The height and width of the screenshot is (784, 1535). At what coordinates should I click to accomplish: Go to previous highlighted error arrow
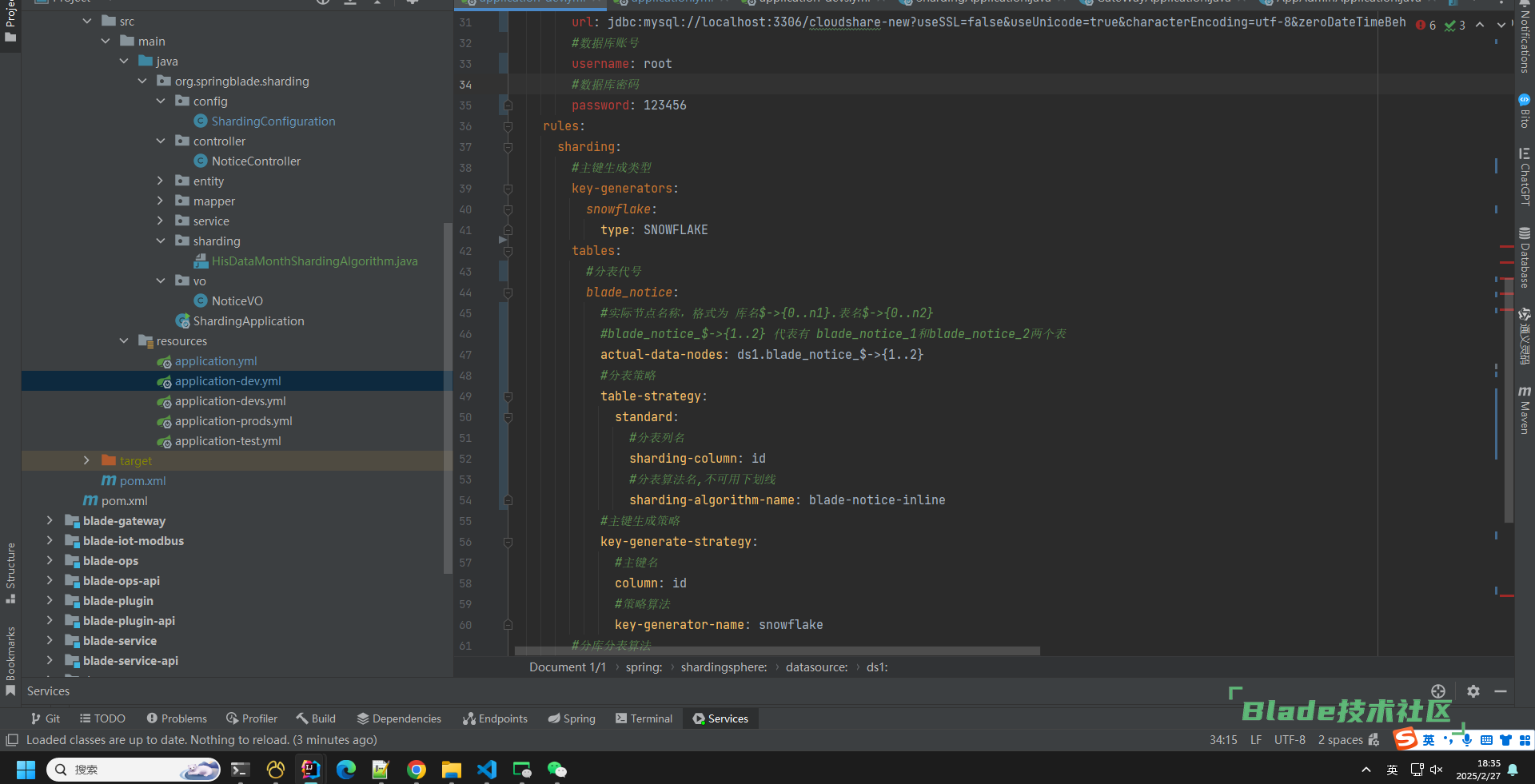[x=1480, y=25]
